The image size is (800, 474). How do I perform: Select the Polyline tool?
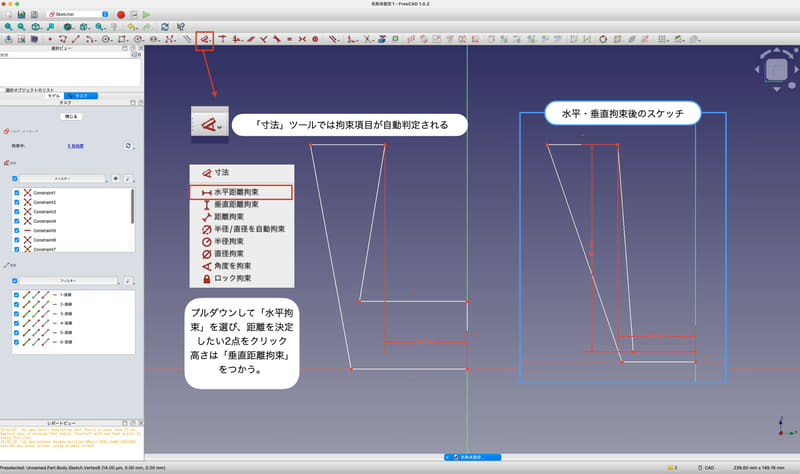pos(63,39)
